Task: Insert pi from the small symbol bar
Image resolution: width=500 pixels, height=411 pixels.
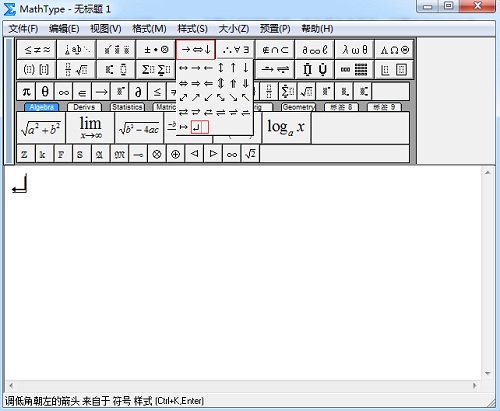Action: 26,91
